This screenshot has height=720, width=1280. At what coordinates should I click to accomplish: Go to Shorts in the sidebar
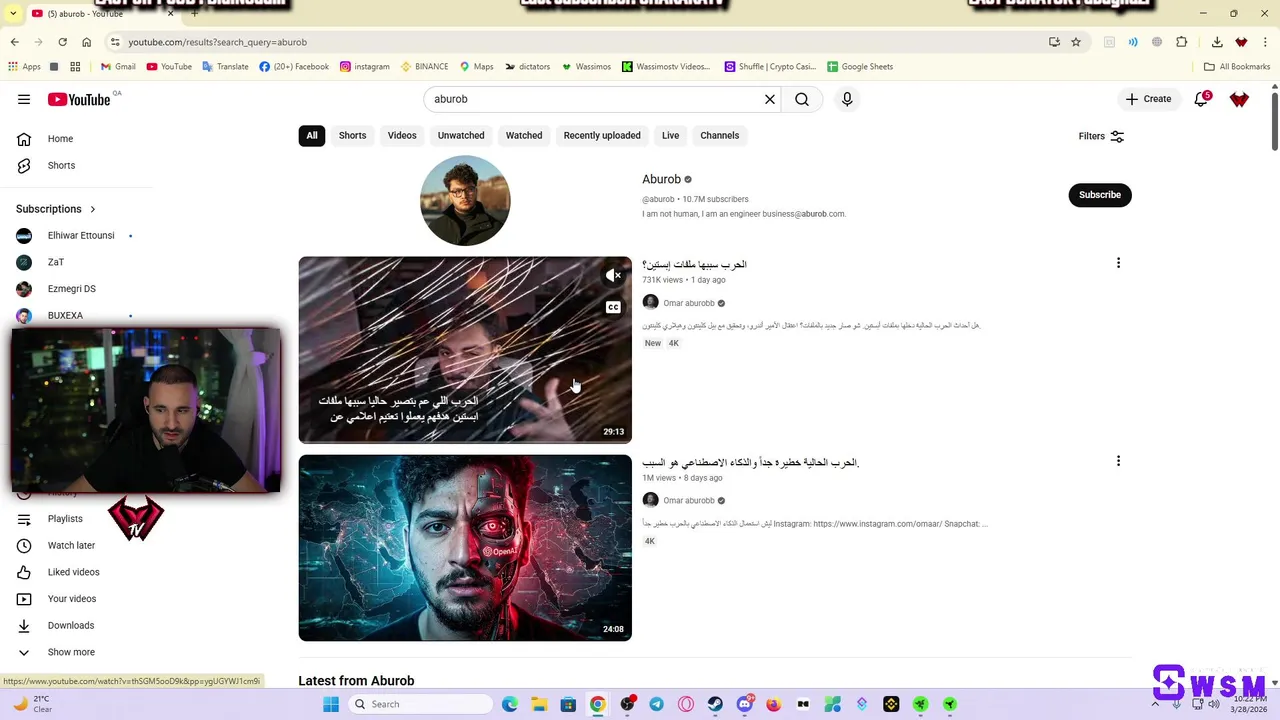pos(61,166)
